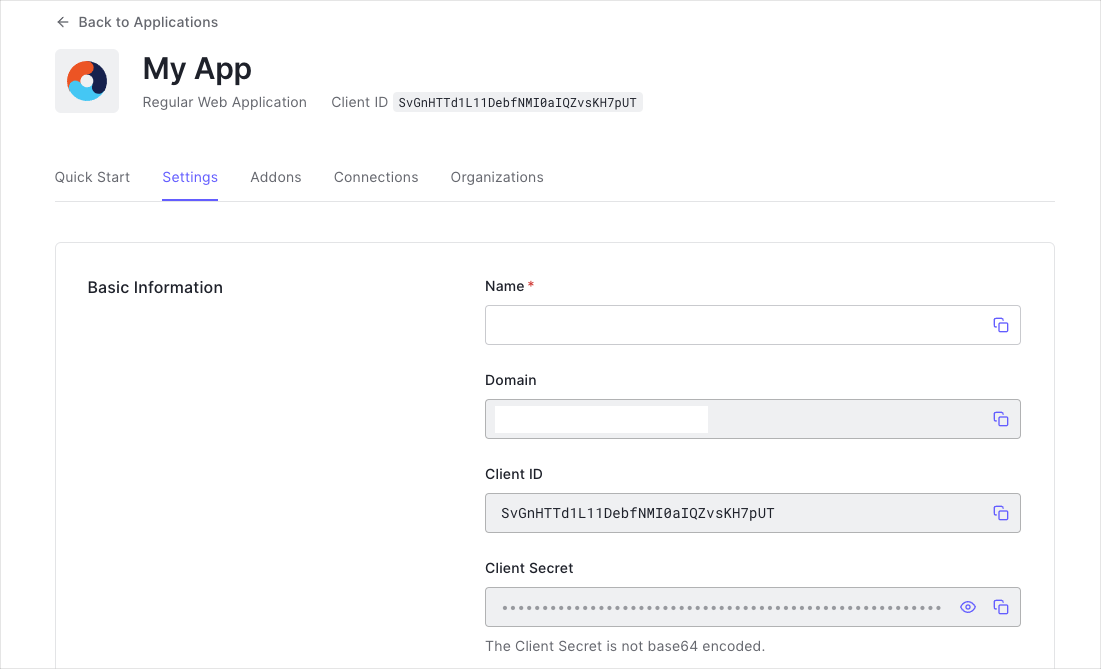Switch to the Connections tab
1101x669 pixels.
pos(375,177)
